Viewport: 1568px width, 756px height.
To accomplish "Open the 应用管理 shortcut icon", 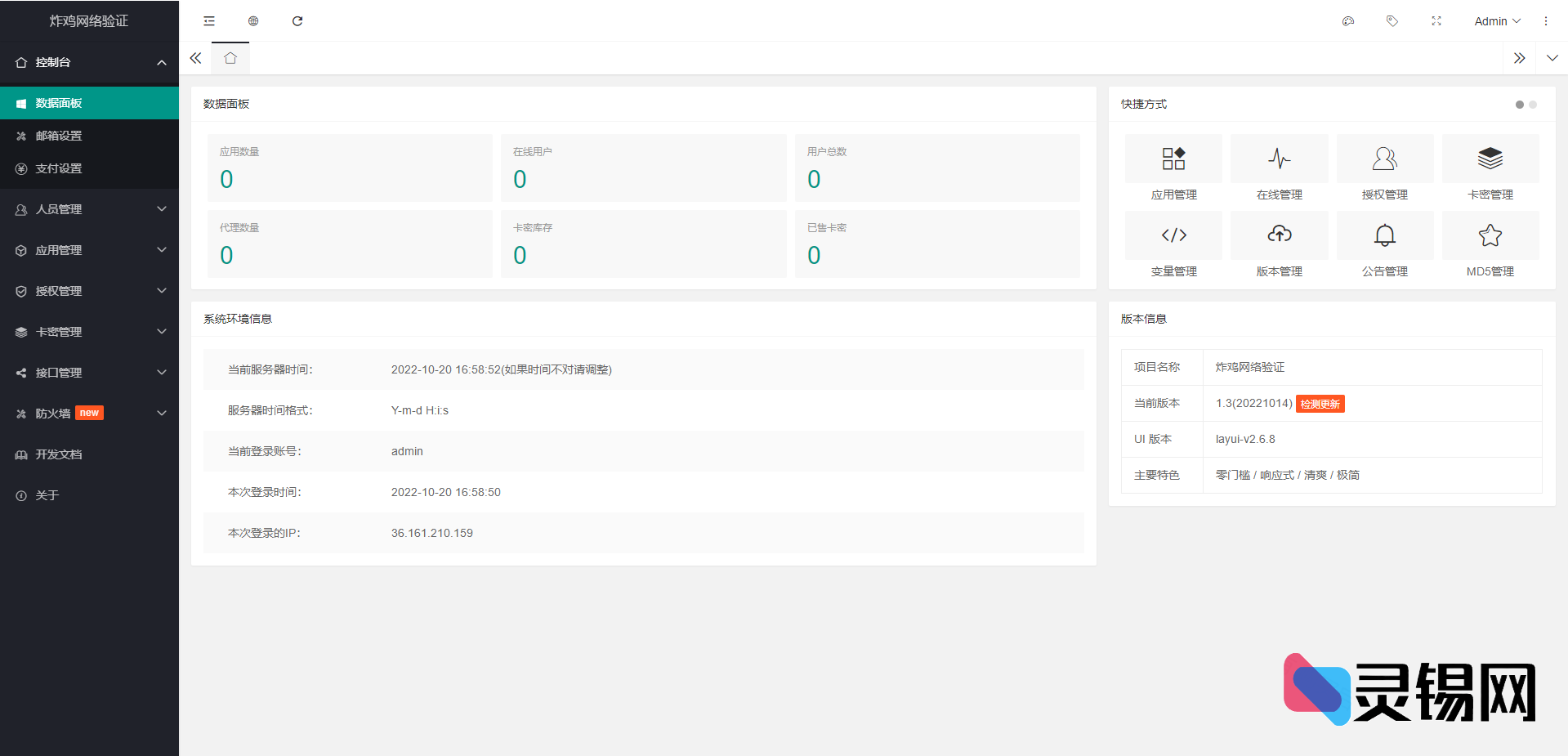I will tap(1173, 159).
